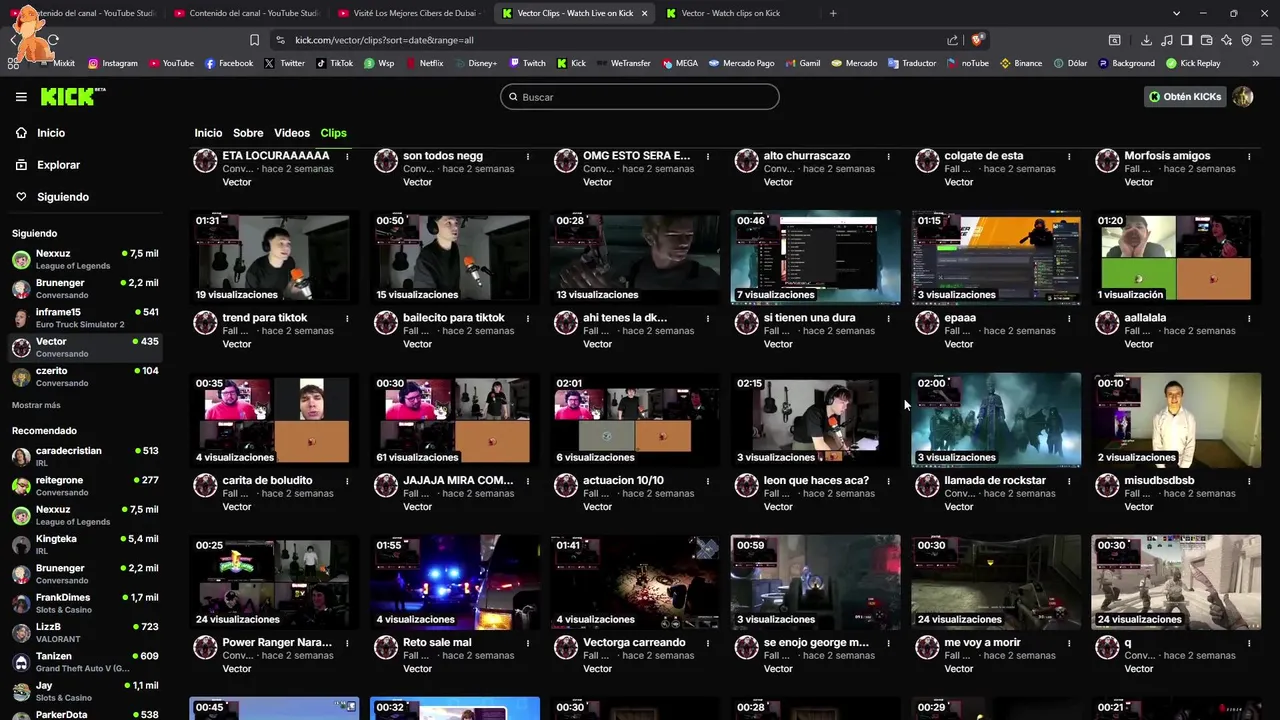Screen dimensions: 1280x720
Task: Open options menu for 'bailecito para tiktok' clip
Action: [x=527, y=318]
